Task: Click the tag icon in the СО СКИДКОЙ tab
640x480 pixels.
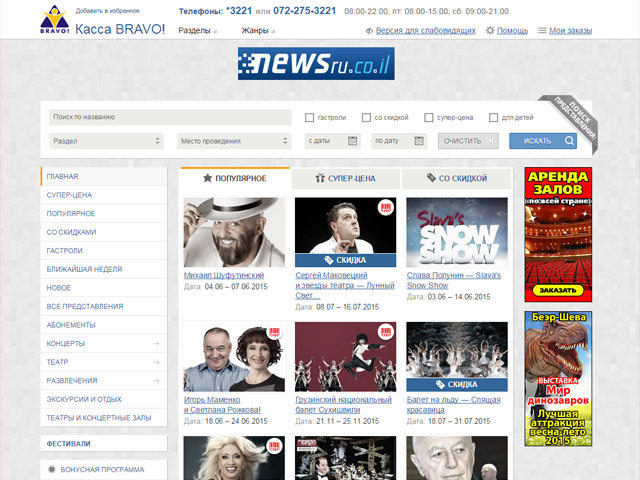Action: 431,178
